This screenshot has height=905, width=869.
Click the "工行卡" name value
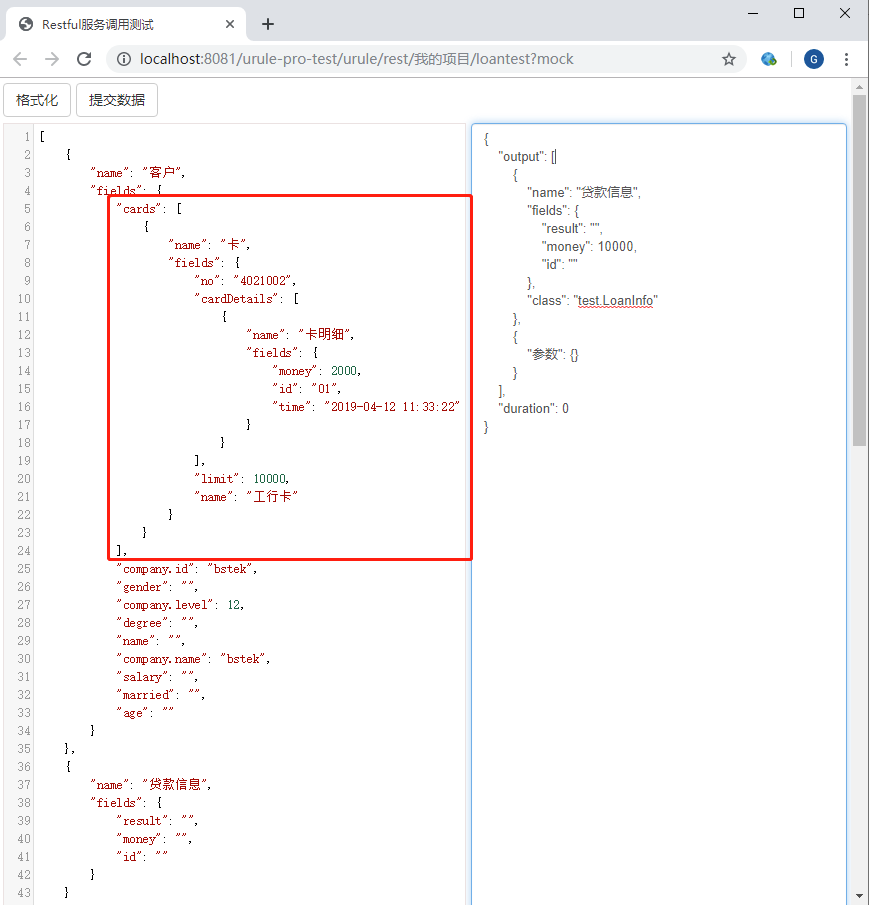(272, 496)
